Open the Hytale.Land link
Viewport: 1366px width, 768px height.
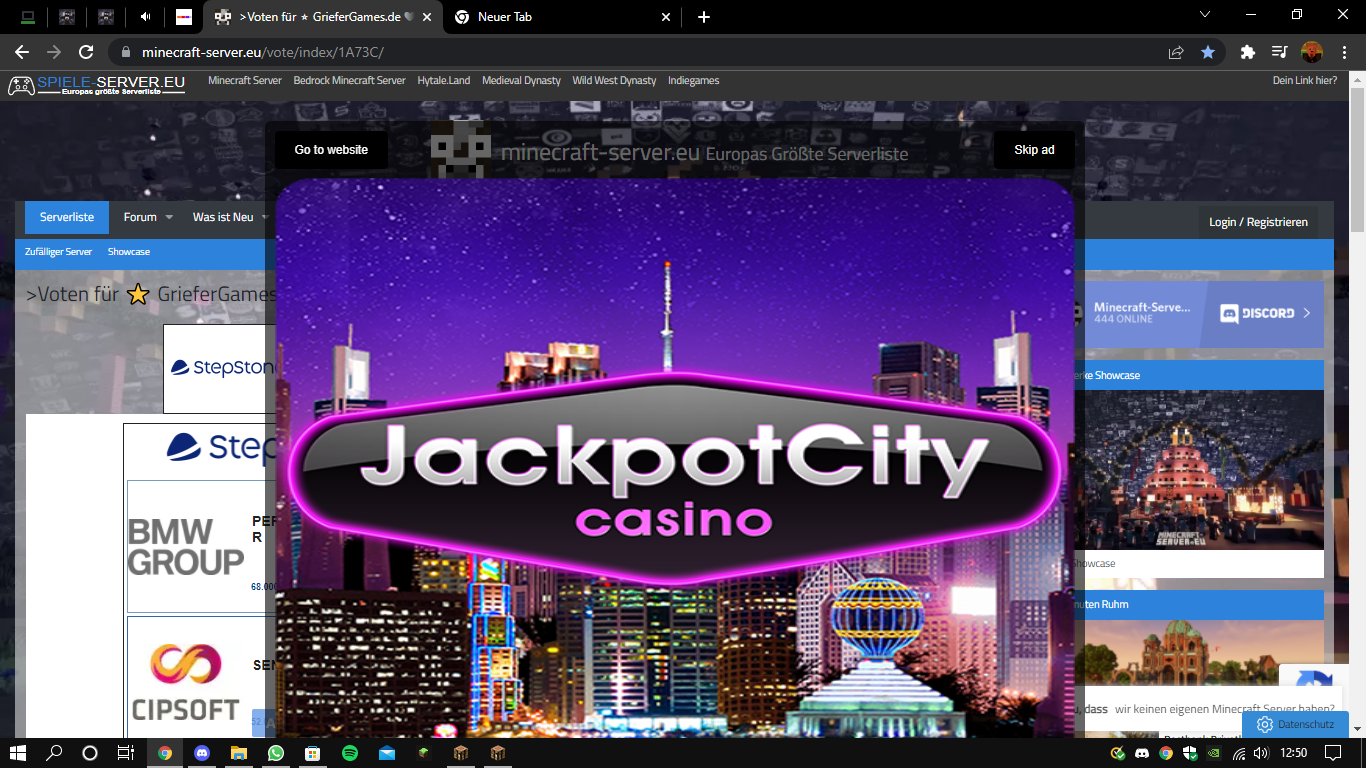click(444, 80)
